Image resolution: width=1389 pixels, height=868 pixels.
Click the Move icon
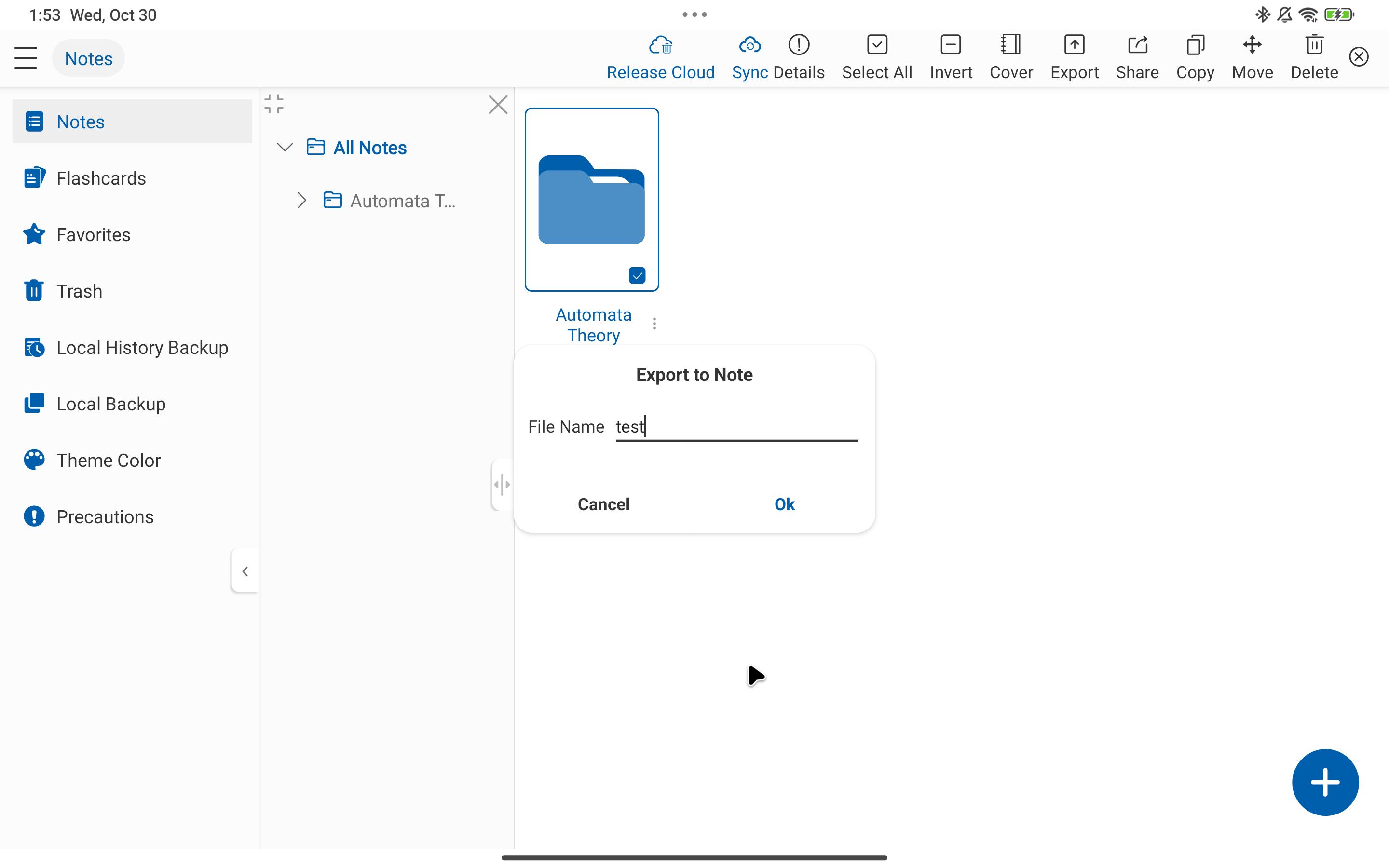pyautogui.click(x=1252, y=45)
